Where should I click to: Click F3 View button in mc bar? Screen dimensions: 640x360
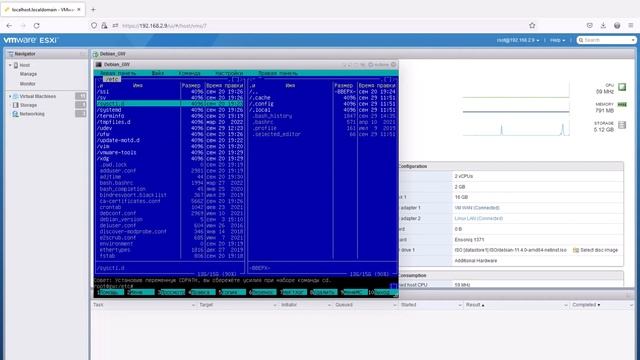coord(171,292)
